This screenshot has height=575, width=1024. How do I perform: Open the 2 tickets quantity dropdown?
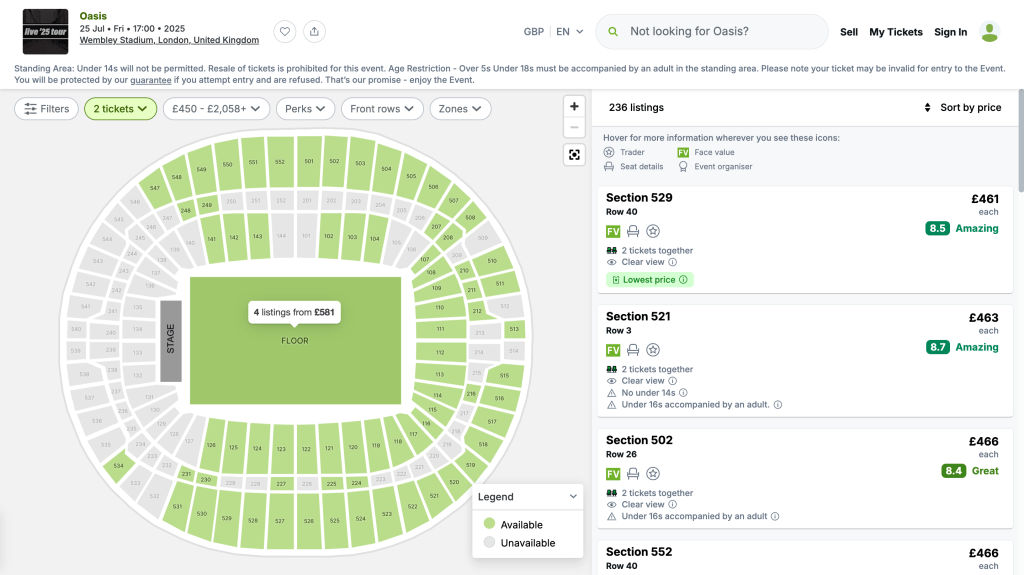click(x=120, y=109)
